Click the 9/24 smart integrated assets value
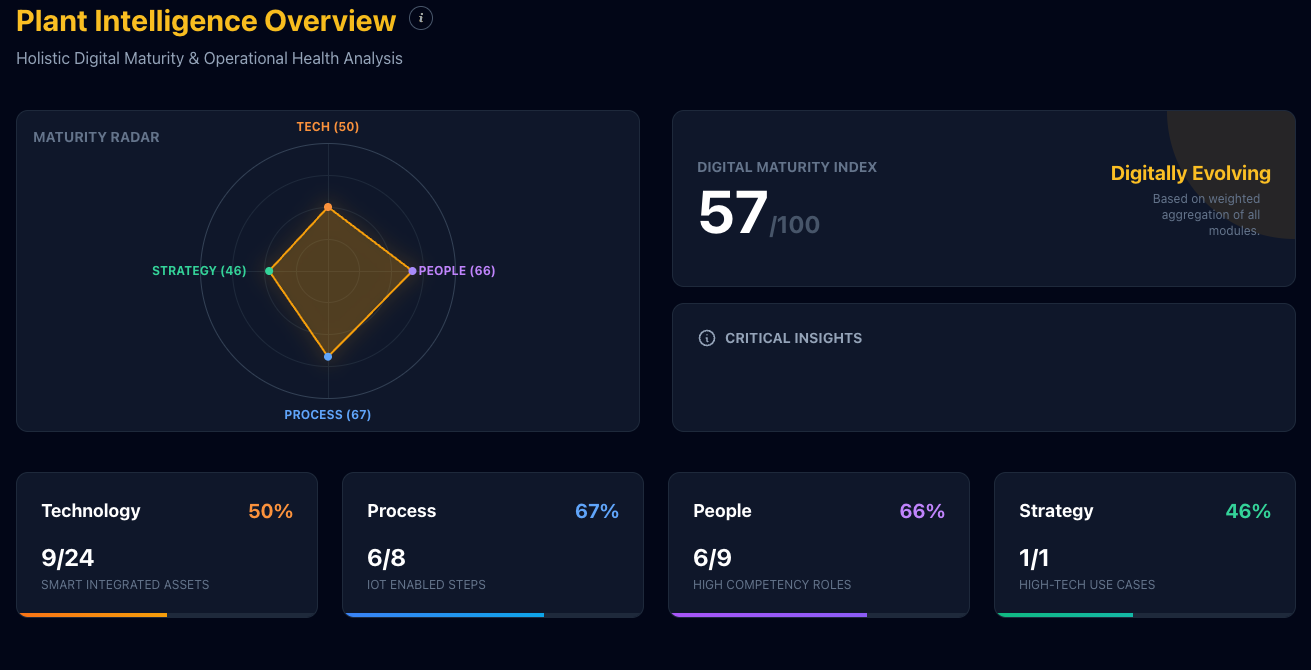1311x670 pixels. (68, 557)
